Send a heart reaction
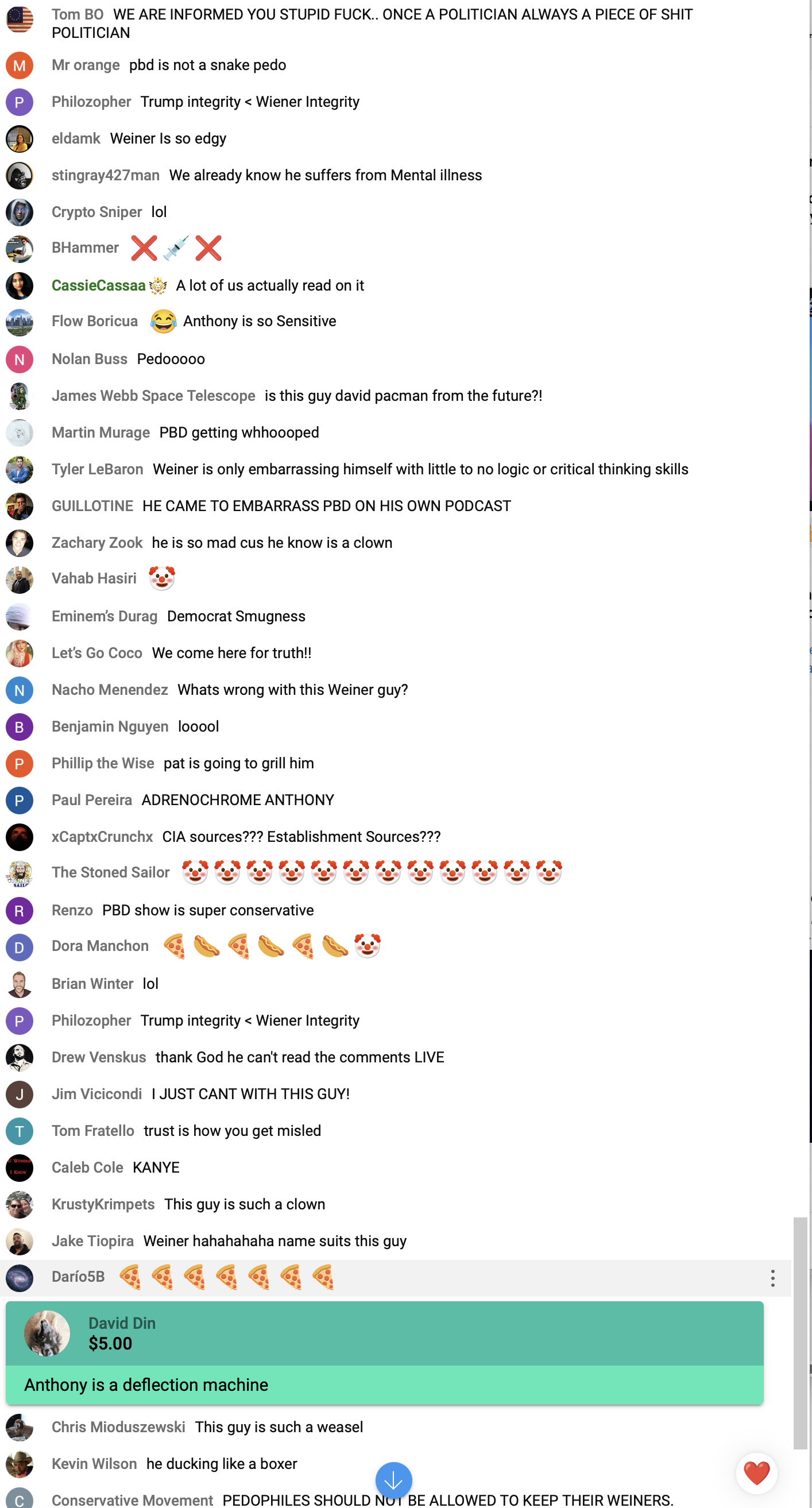The image size is (812, 1508). (756, 1473)
